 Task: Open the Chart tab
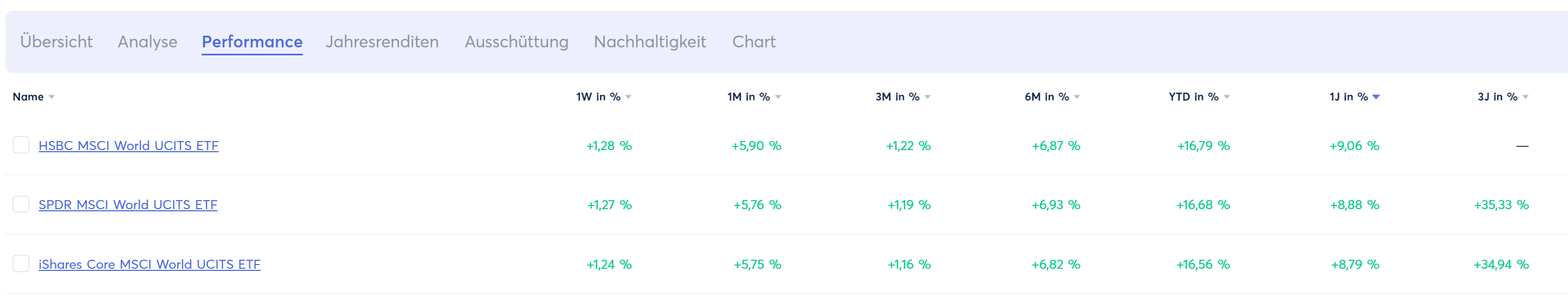[754, 42]
